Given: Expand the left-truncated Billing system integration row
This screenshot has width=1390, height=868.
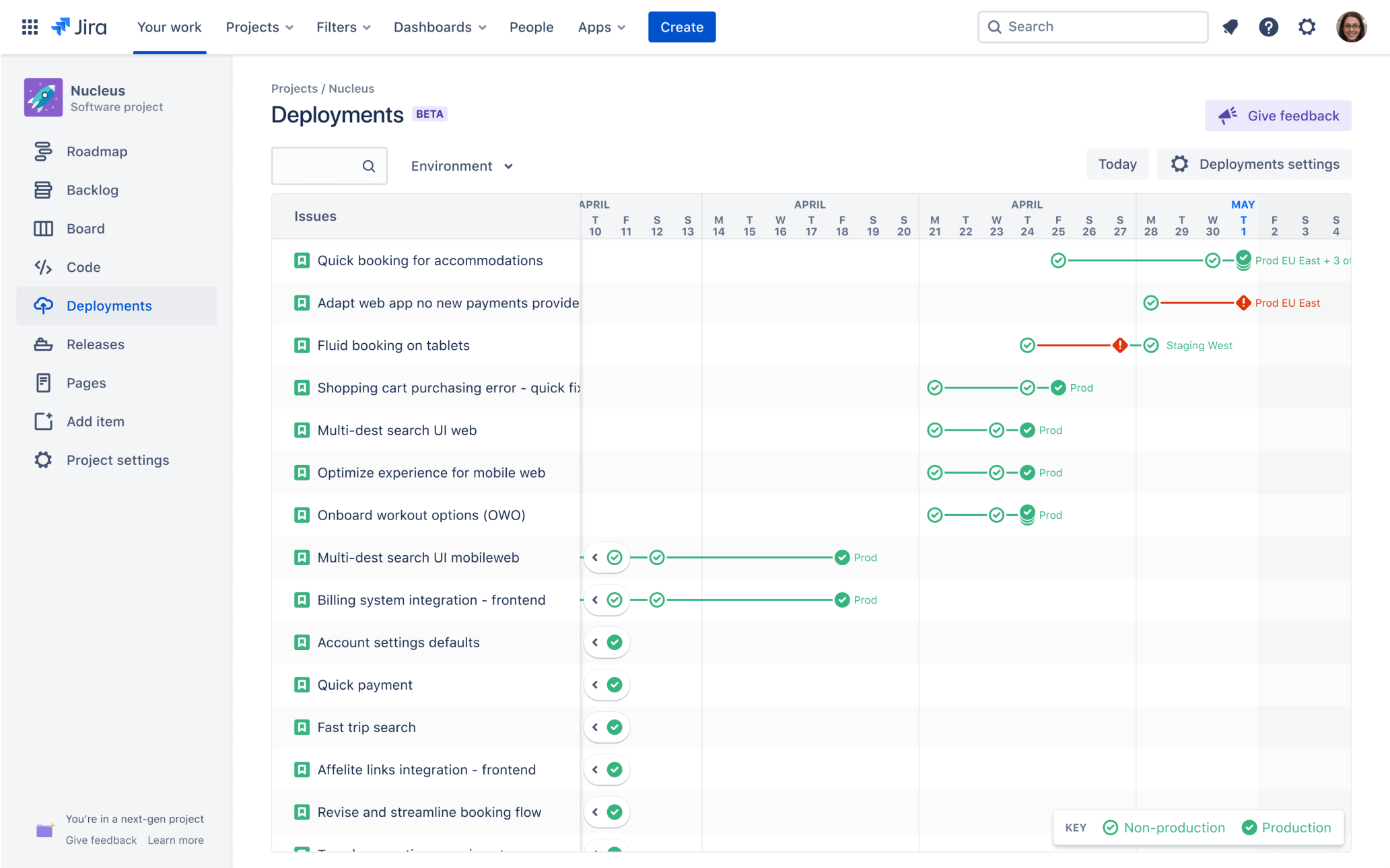Looking at the screenshot, I should pyautogui.click(x=595, y=600).
